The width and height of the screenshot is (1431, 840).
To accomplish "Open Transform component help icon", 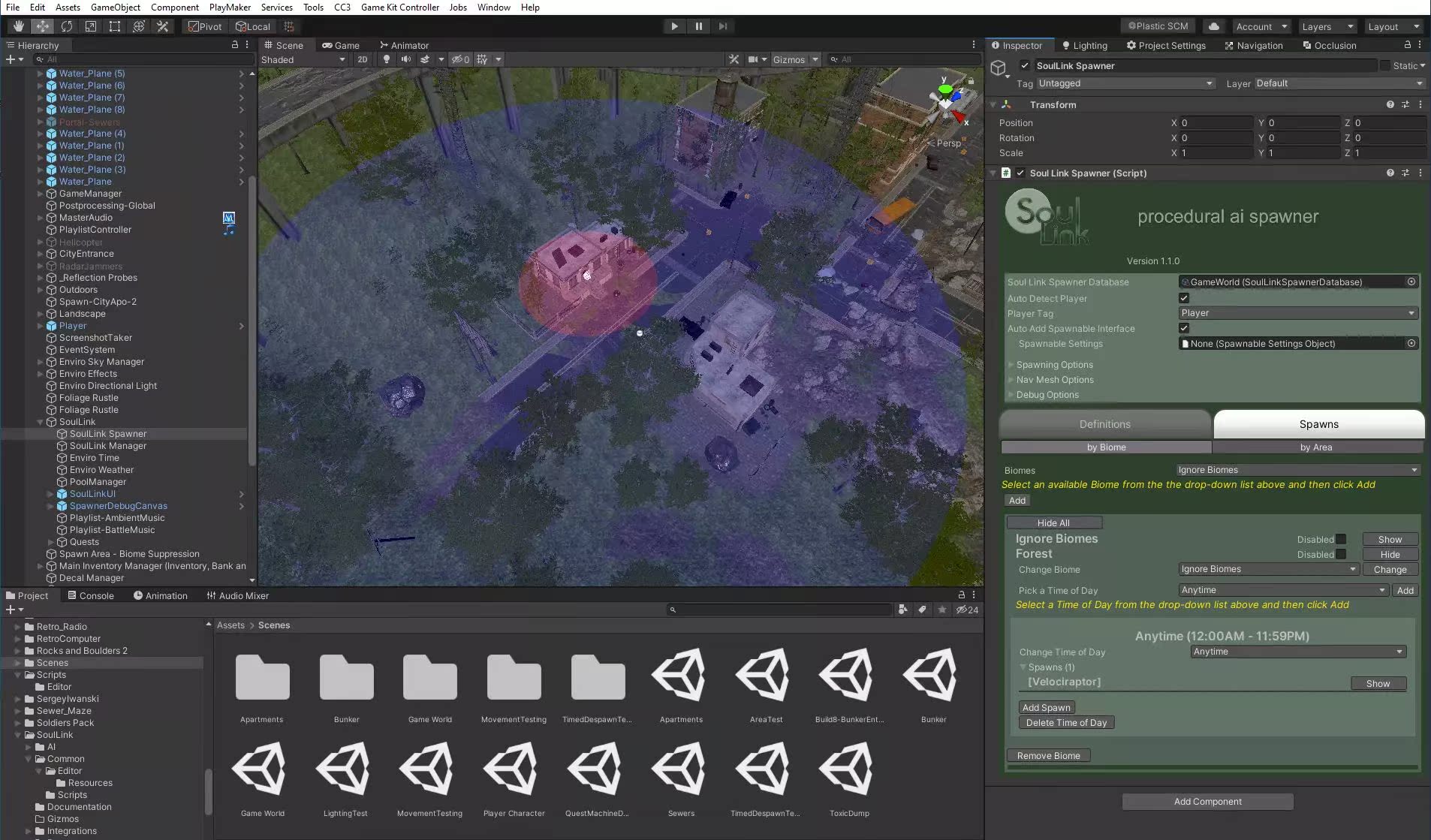I will click(x=1390, y=104).
